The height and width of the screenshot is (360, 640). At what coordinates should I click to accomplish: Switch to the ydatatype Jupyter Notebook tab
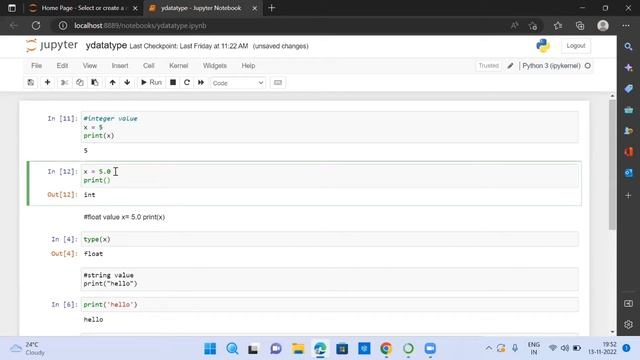(202, 8)
